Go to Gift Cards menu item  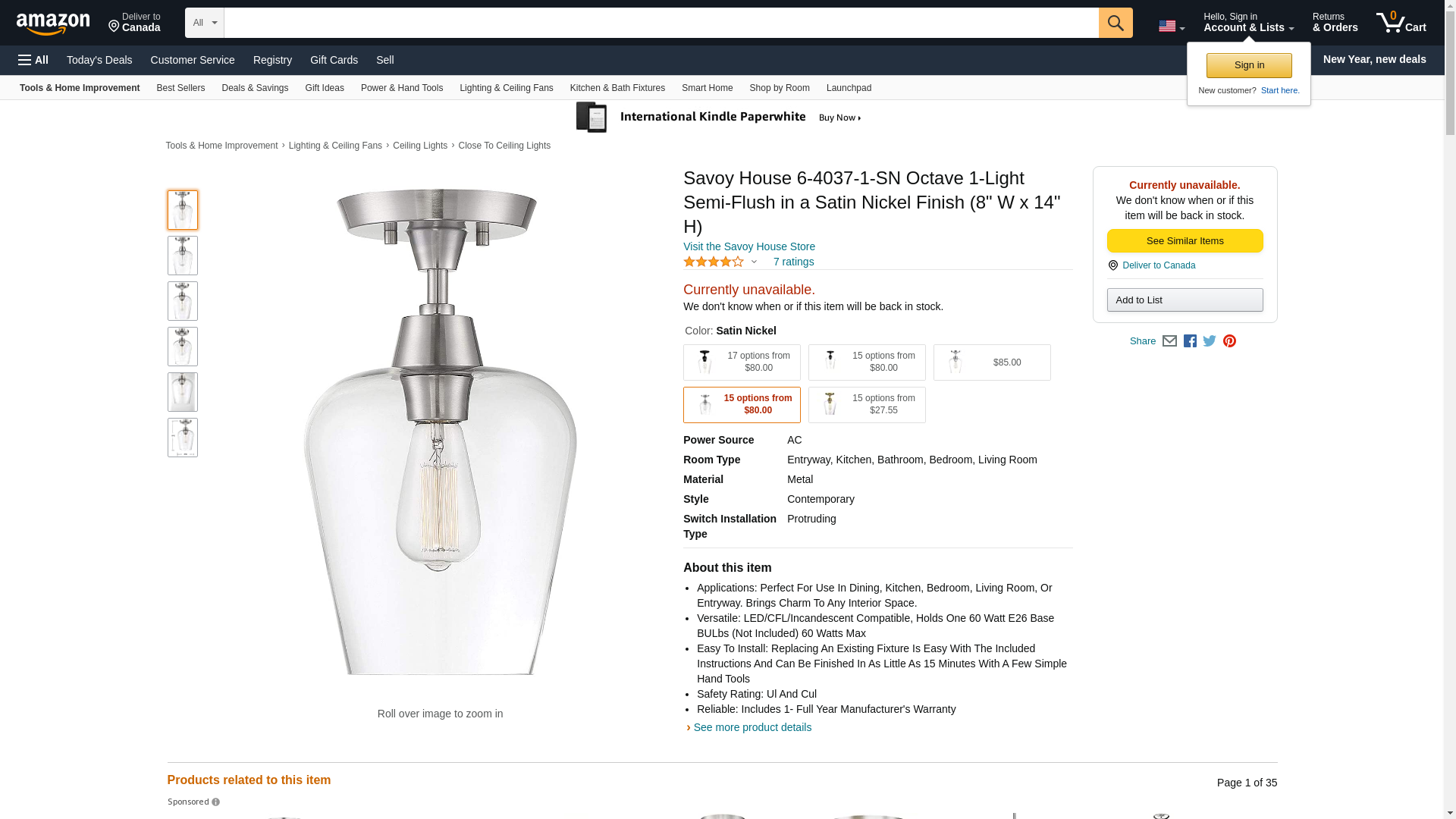[x=334, y=60]
